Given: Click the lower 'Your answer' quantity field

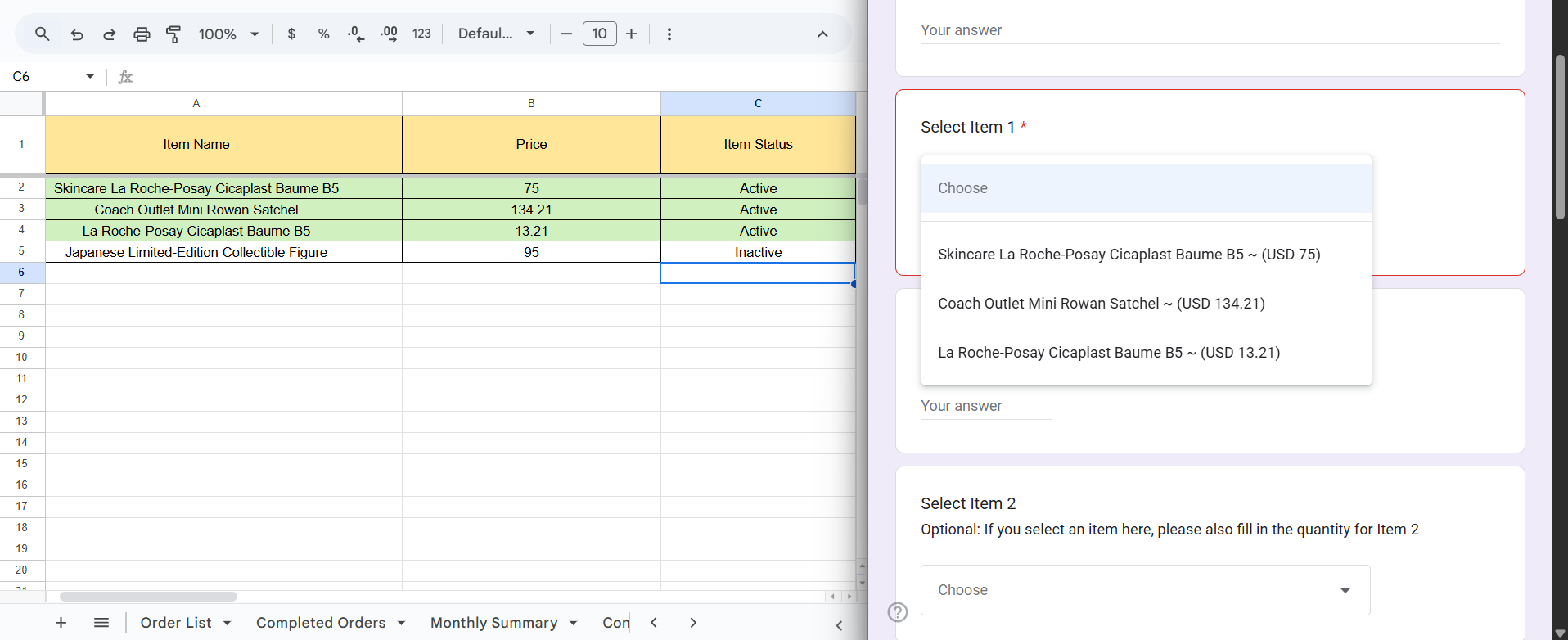Looking at the screenshot, I should [x=985, y=406].
